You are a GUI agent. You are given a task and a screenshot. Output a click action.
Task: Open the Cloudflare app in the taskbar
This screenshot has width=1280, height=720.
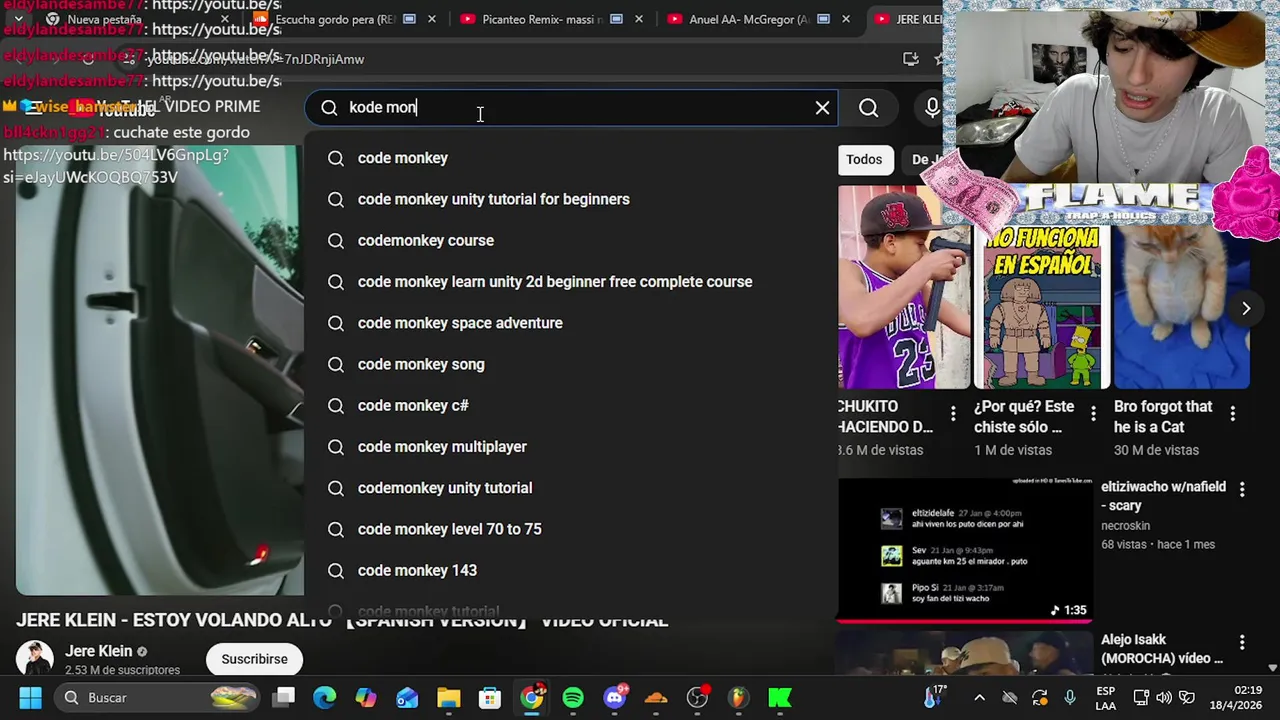[656, 697]
